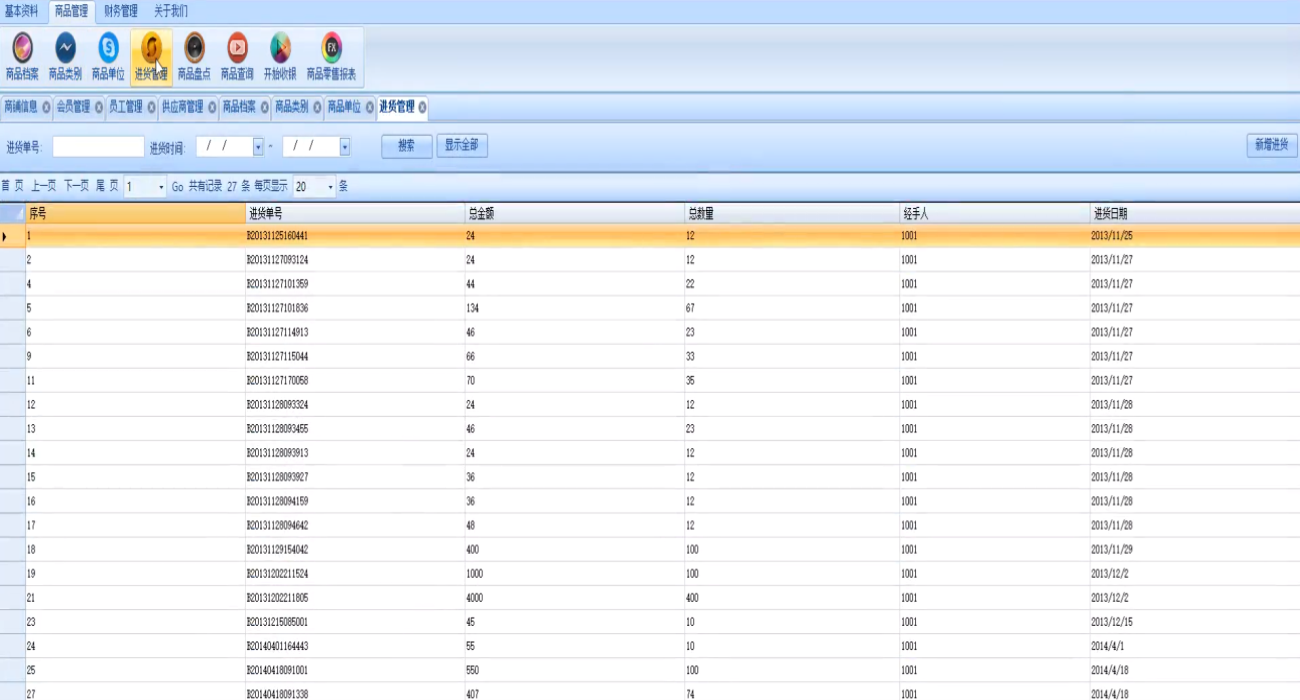The image size is (1300, 700).
Task: Click the Go pagination button
Action: (x=177, y=187)
